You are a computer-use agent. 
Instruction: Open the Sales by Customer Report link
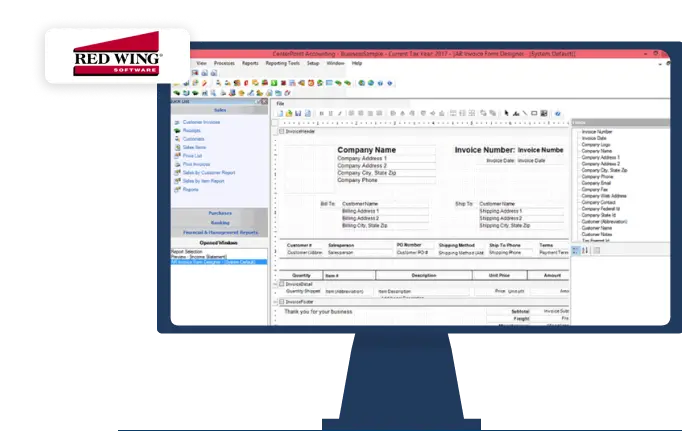coord(209,173)
